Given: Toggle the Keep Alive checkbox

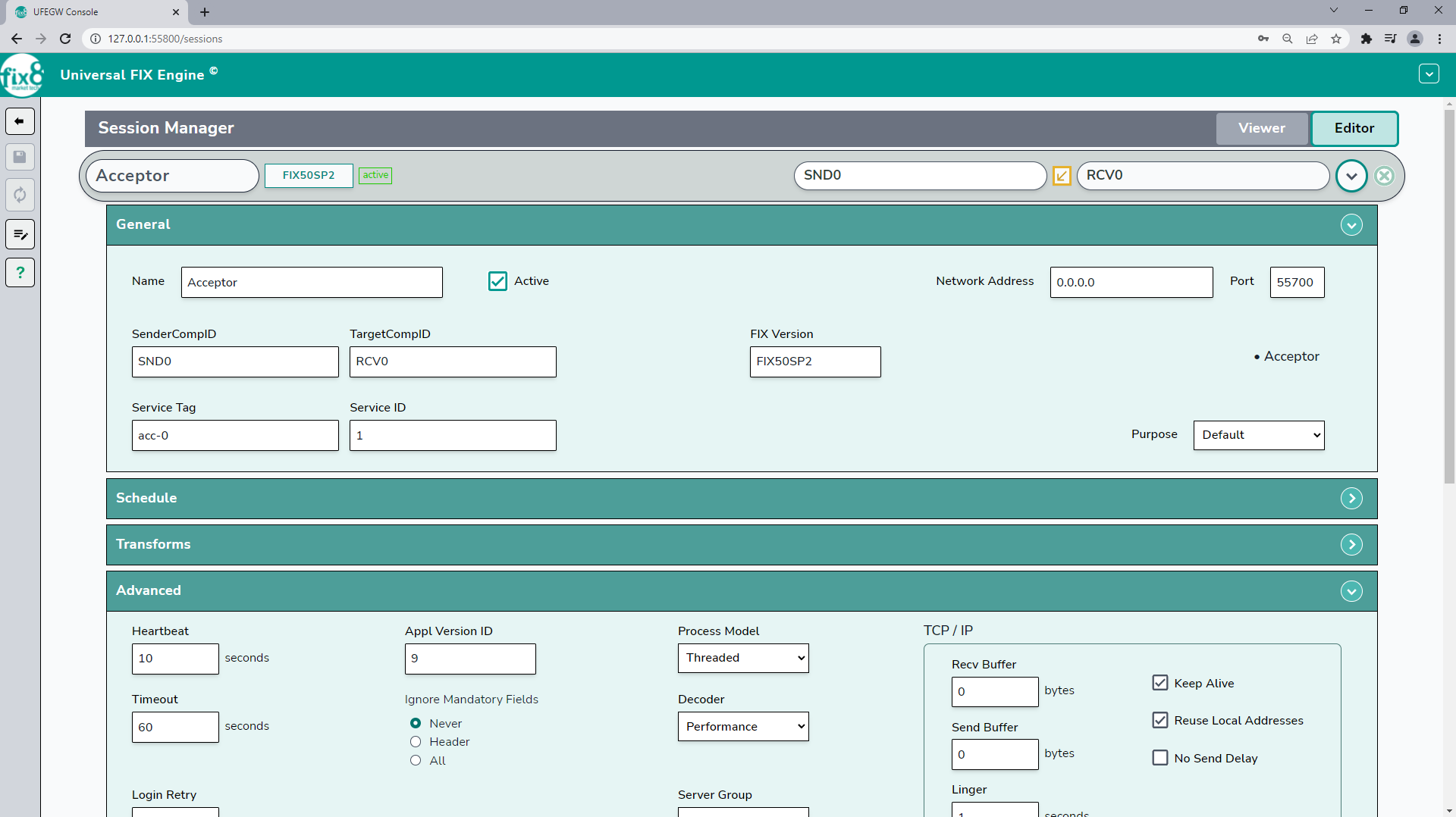Looking at the screenshot, I should click(x=1160, y=683).
